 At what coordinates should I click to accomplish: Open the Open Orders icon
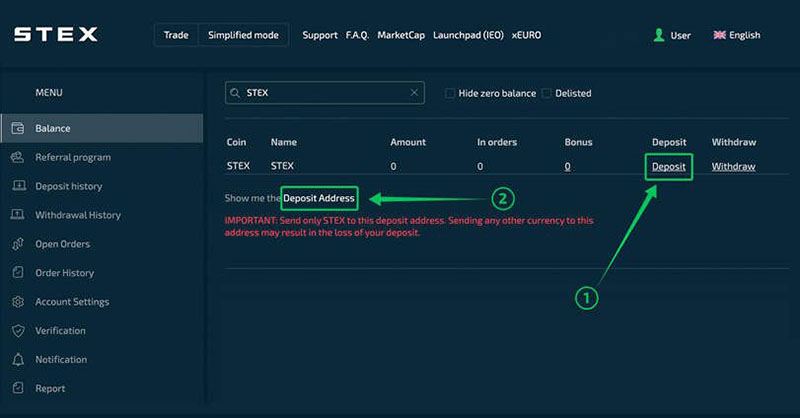point(18,244)
